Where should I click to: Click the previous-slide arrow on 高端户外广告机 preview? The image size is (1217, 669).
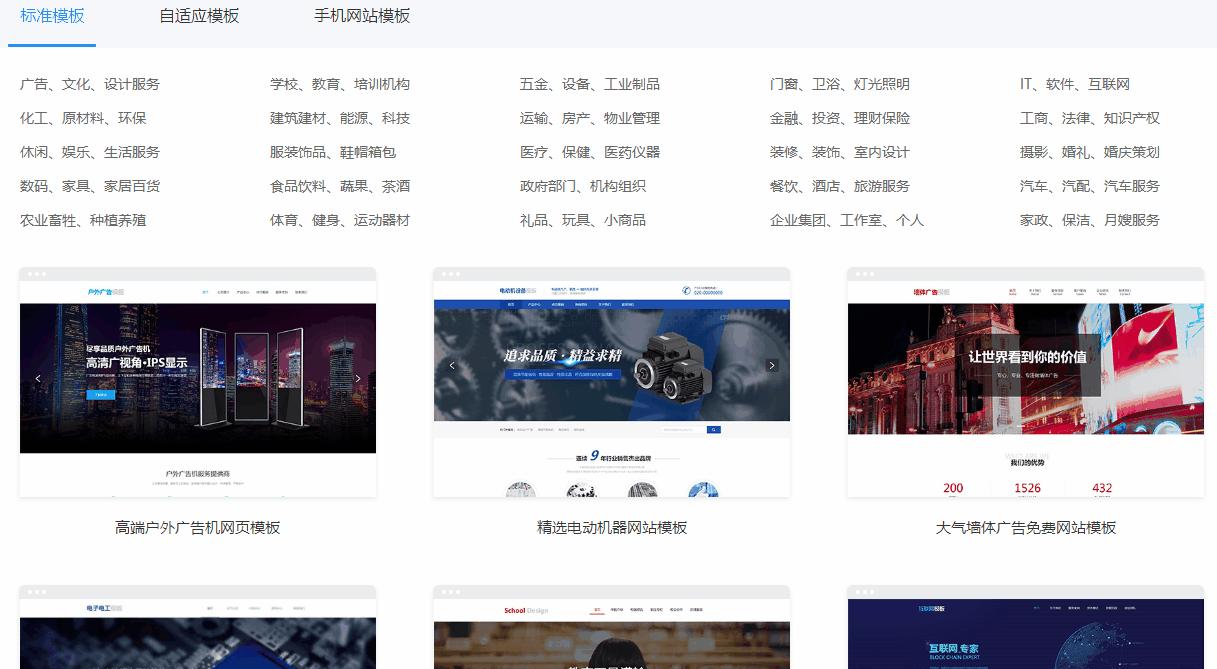[39, 379]
